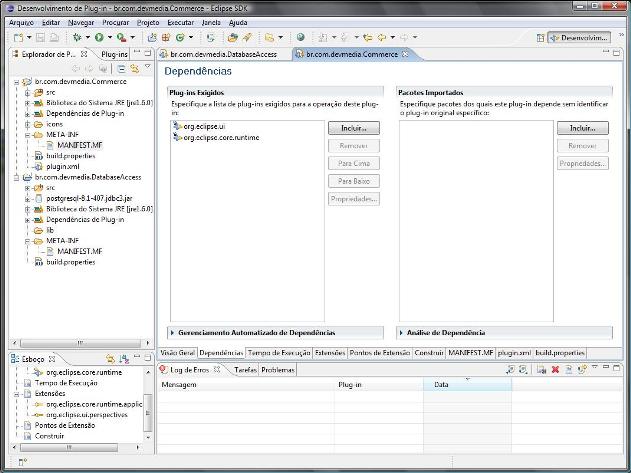This screenshot has height=473, width=631.
Task: Open the Explorador view menu triangle
Action: click(x=148, y=66)
